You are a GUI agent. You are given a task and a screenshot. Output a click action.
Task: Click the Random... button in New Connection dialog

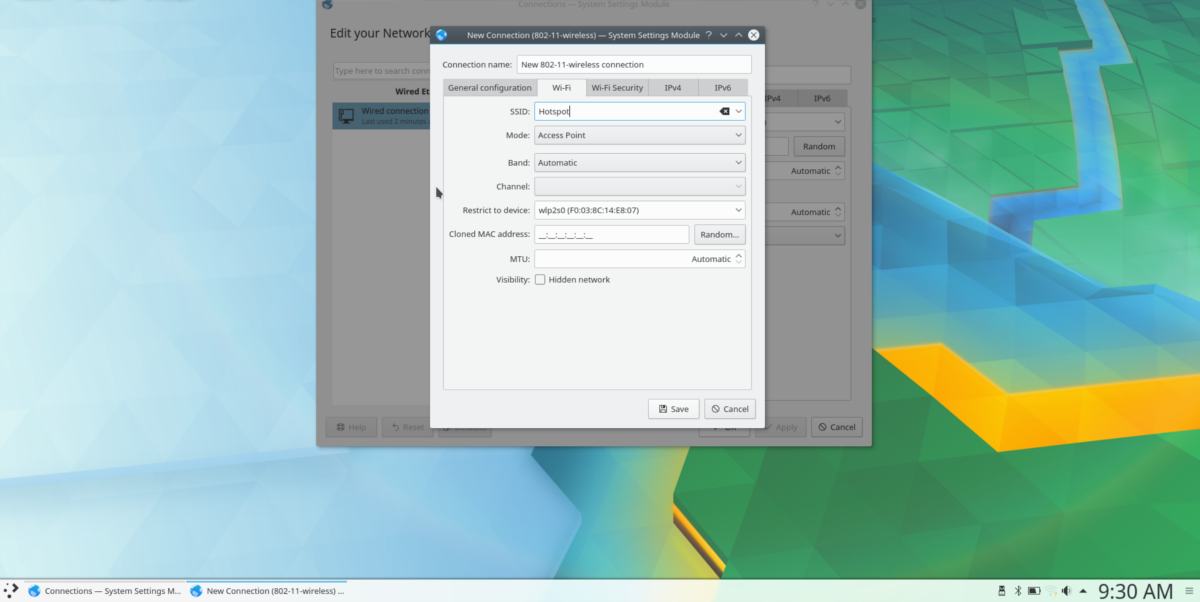(x=720, y=235)
